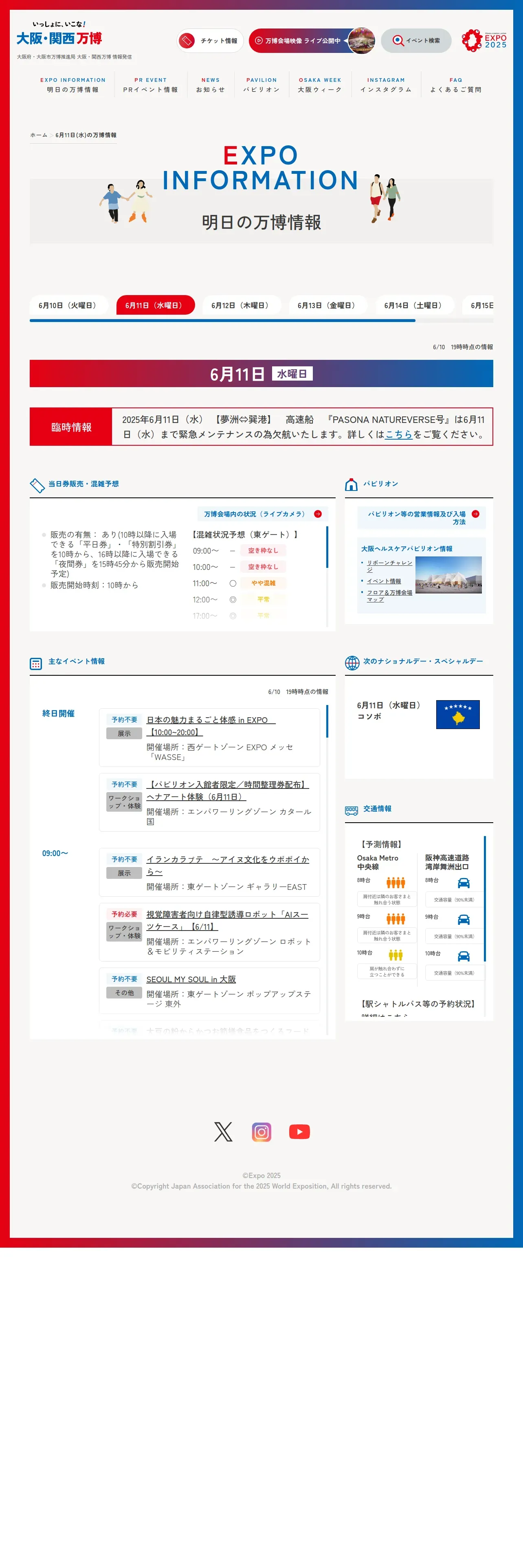This screenshot has height=1568, width=523.
Task: Click the healthcare pavilion photo
Action: pyautogui.click(x=449, y=575)
